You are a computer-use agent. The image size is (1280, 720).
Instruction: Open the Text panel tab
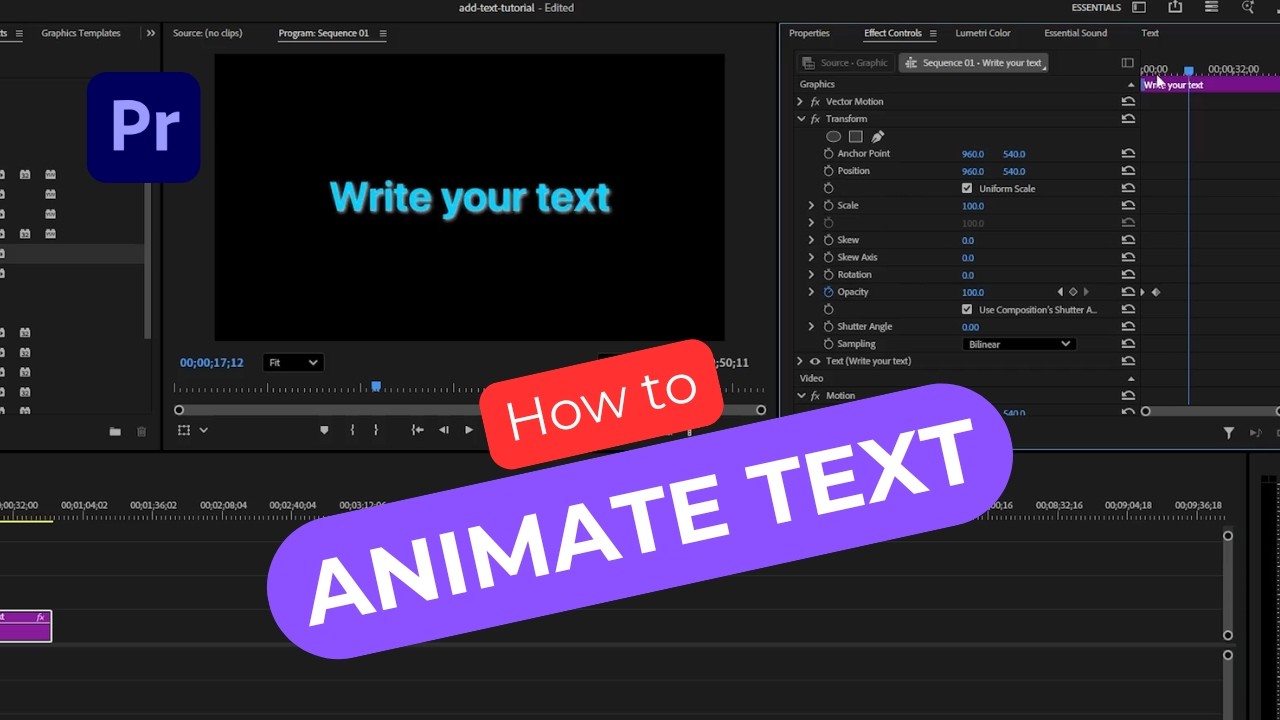click(x=1150, y=33)
